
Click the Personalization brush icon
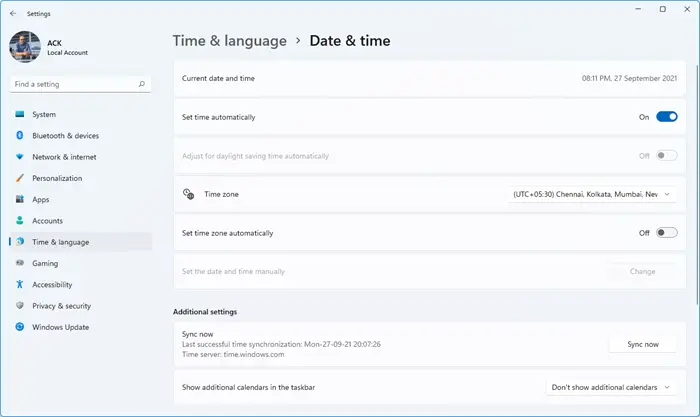[x=20, y=178]
